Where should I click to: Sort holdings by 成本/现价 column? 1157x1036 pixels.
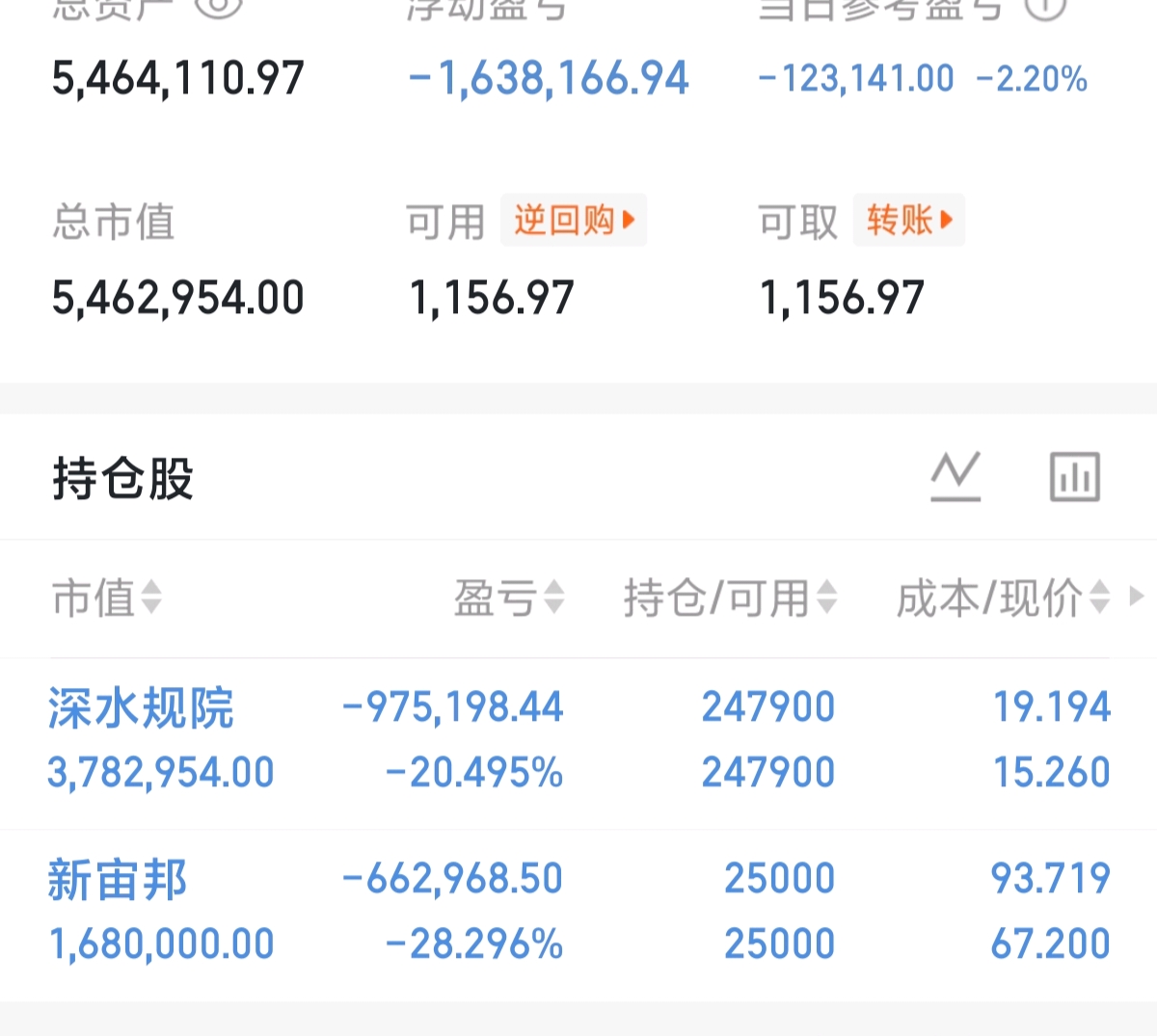click(1004, 598)
